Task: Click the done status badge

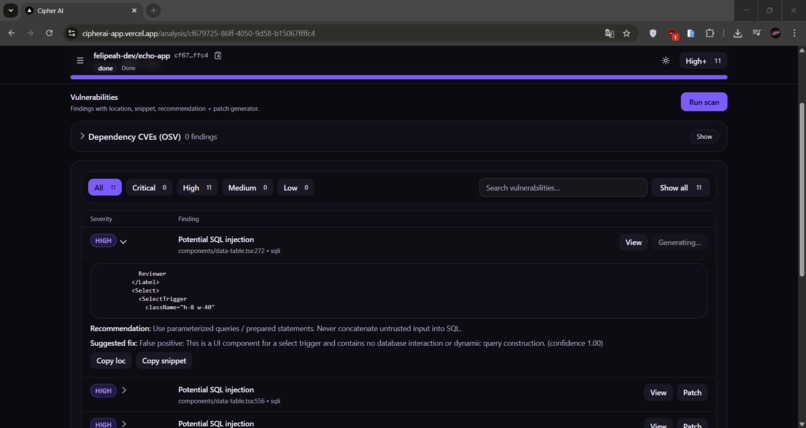Action: pos(105,68)
